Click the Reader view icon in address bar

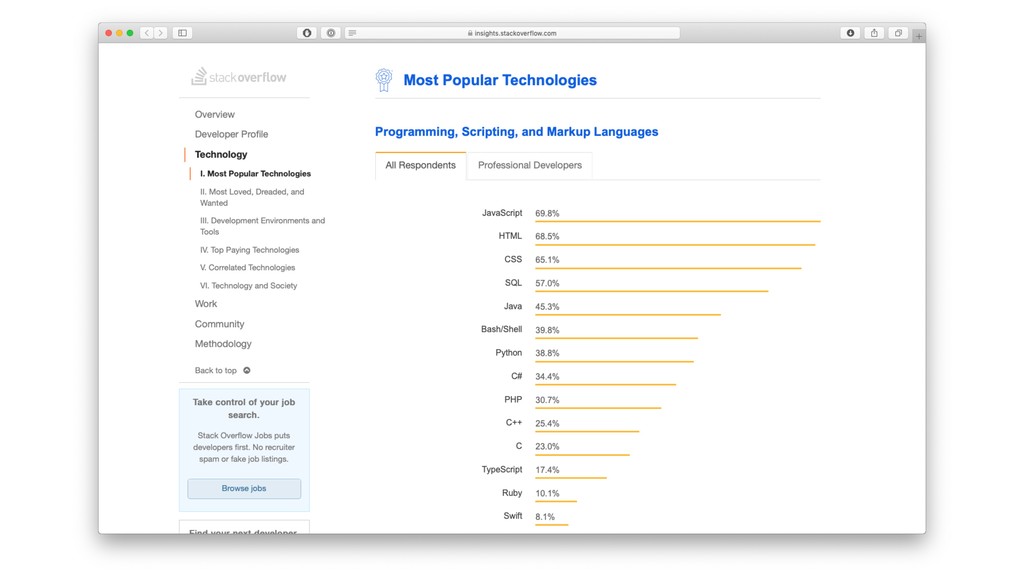352,33
